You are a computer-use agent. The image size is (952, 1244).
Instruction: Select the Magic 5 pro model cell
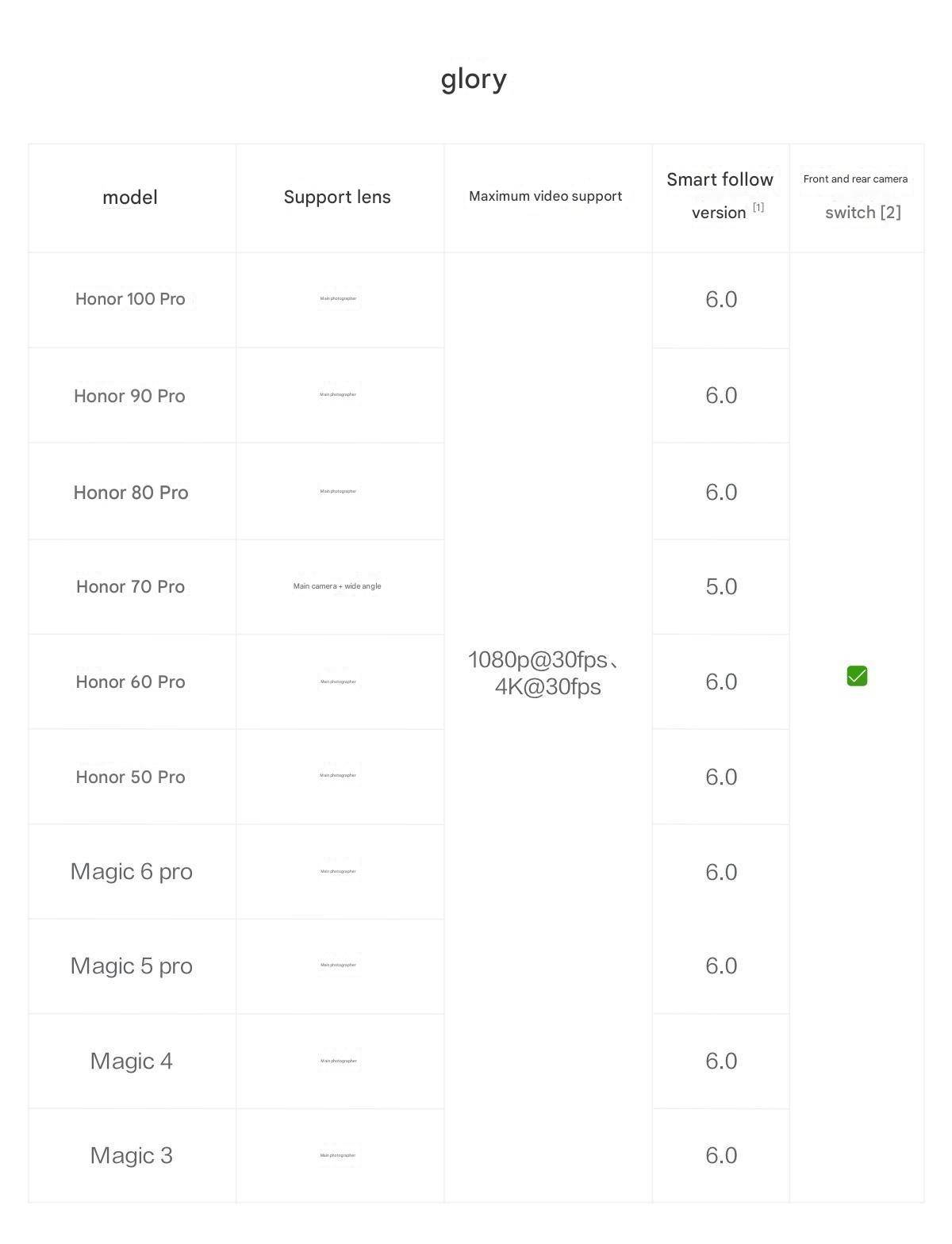pos(132,966)
